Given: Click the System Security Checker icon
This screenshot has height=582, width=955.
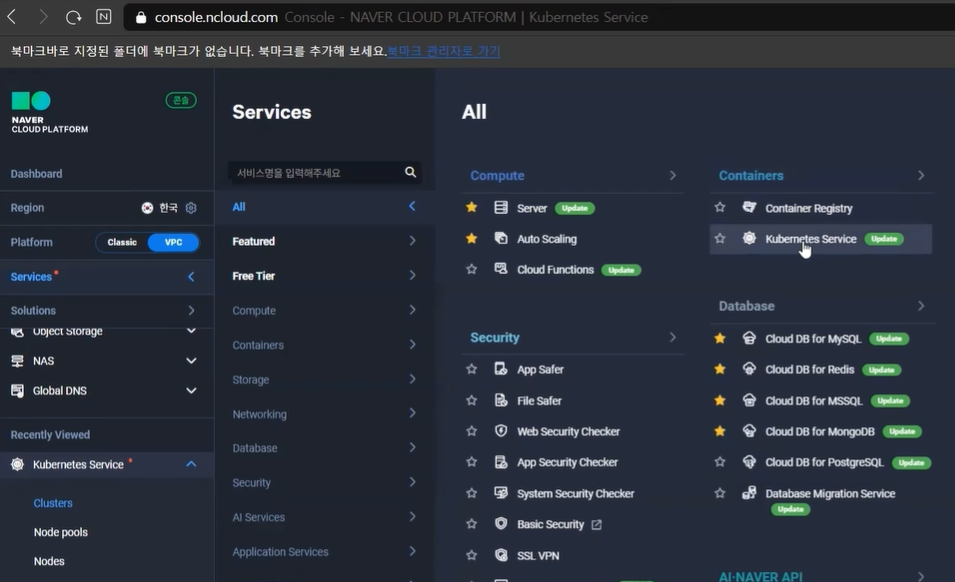Looking at the screenshot, I should pos(501,493).
